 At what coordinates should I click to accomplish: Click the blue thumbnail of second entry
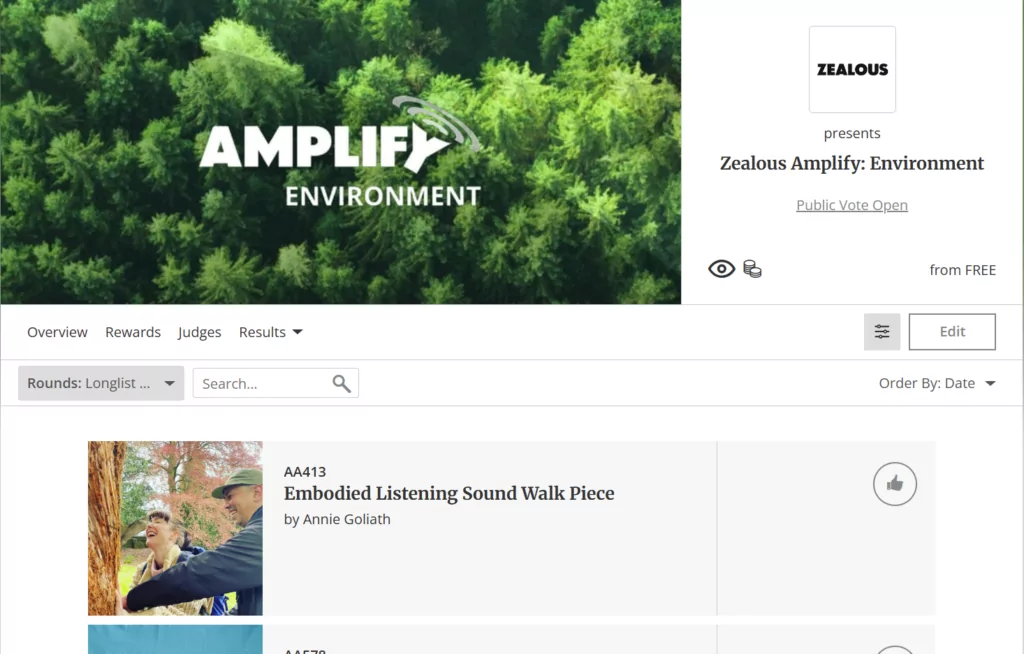(x=176, y=639)
